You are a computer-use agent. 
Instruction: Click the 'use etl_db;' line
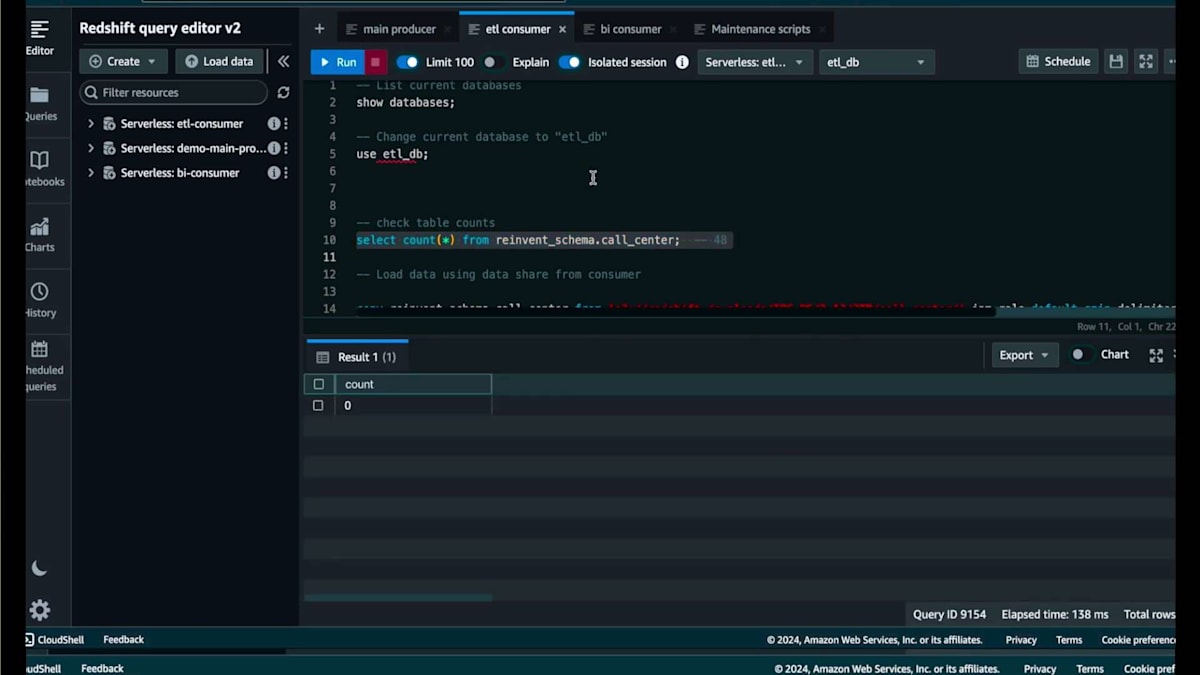point(392,154)
